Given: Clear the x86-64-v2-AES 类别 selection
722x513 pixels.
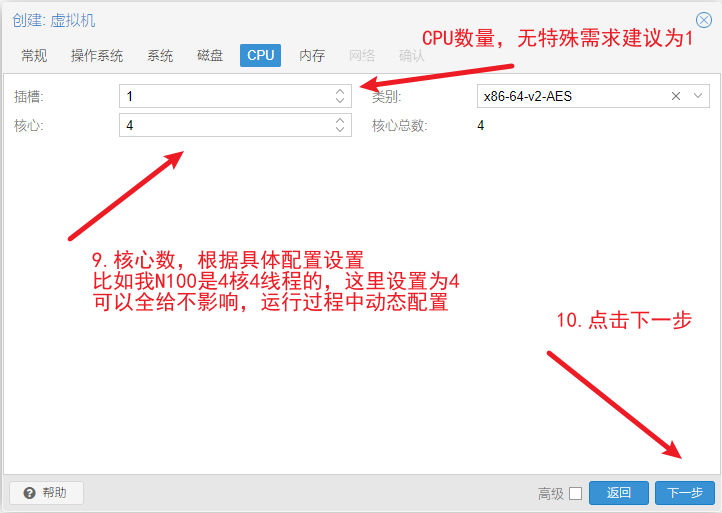Looking at the screenshot, I should coord(676,96).
